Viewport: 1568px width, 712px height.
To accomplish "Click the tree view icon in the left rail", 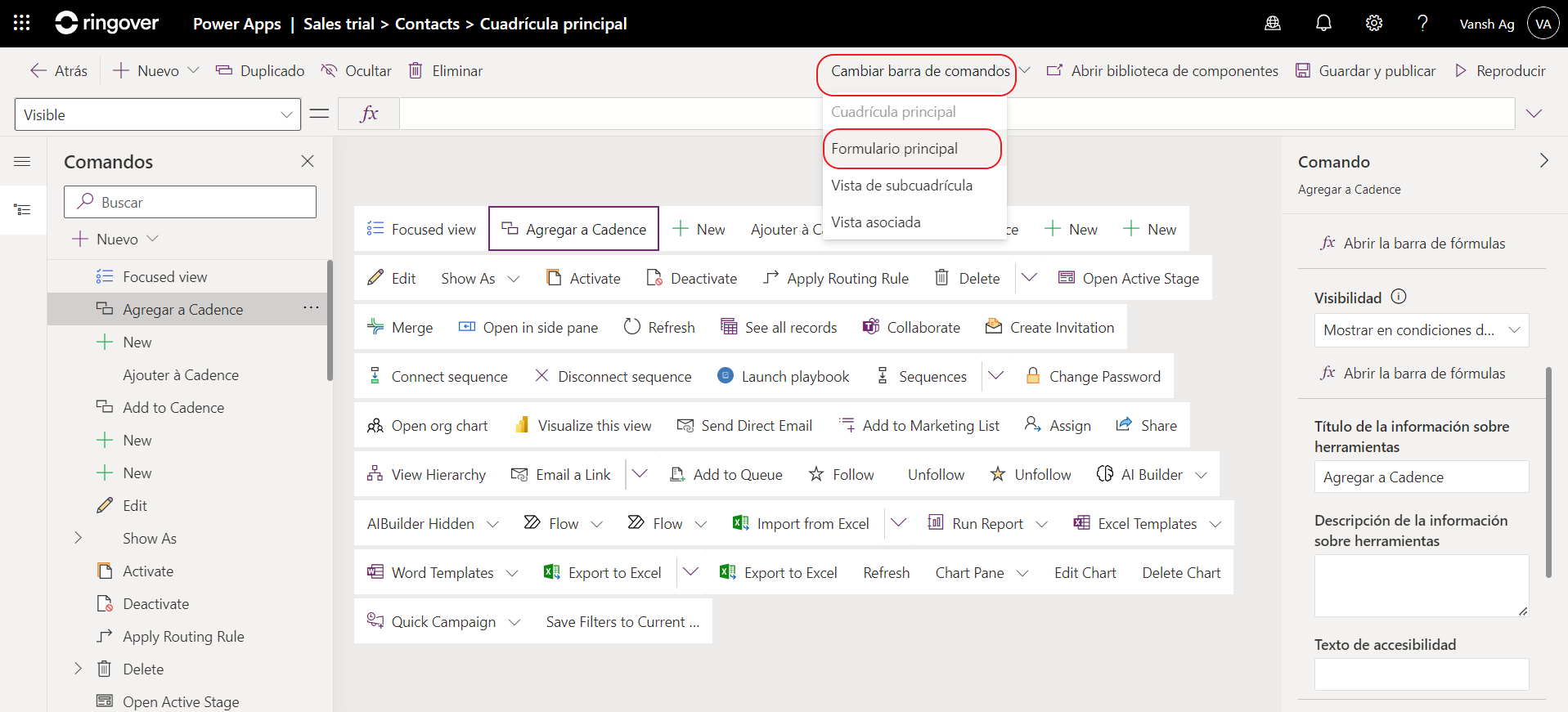I will pyautogui.click(x=22, y=210).
